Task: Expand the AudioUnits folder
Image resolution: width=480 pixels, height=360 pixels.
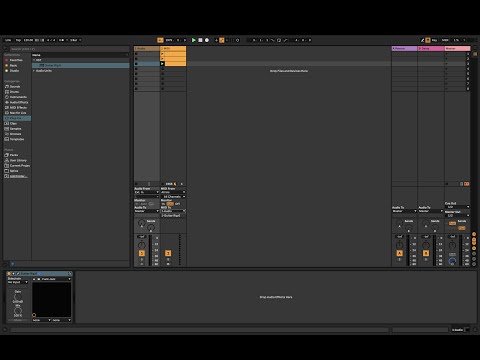Action: (34, 71)
